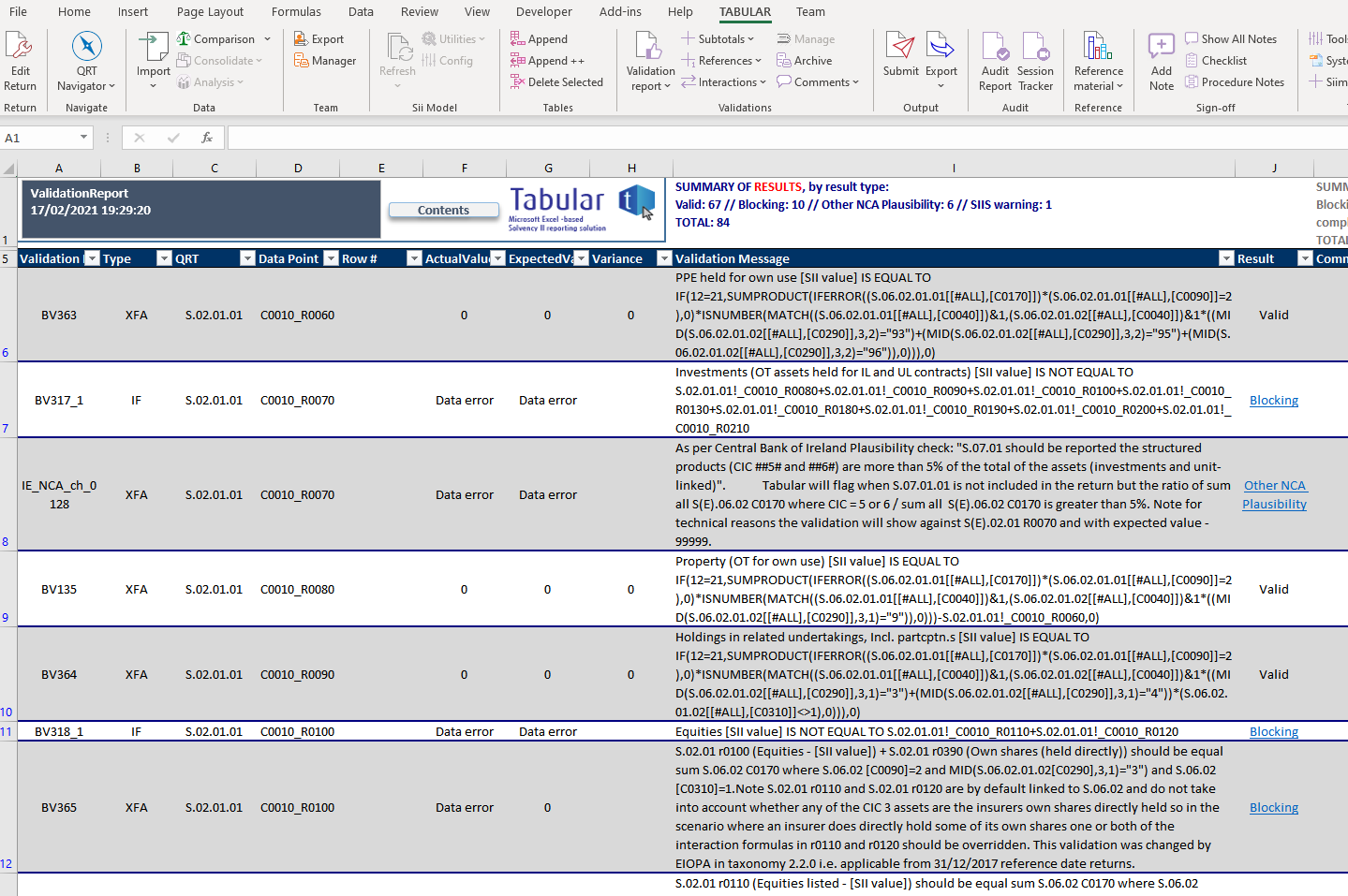Screen dimensions: 1348x896
Task: Open the Data Point column filter
Action: pos(331,258)
